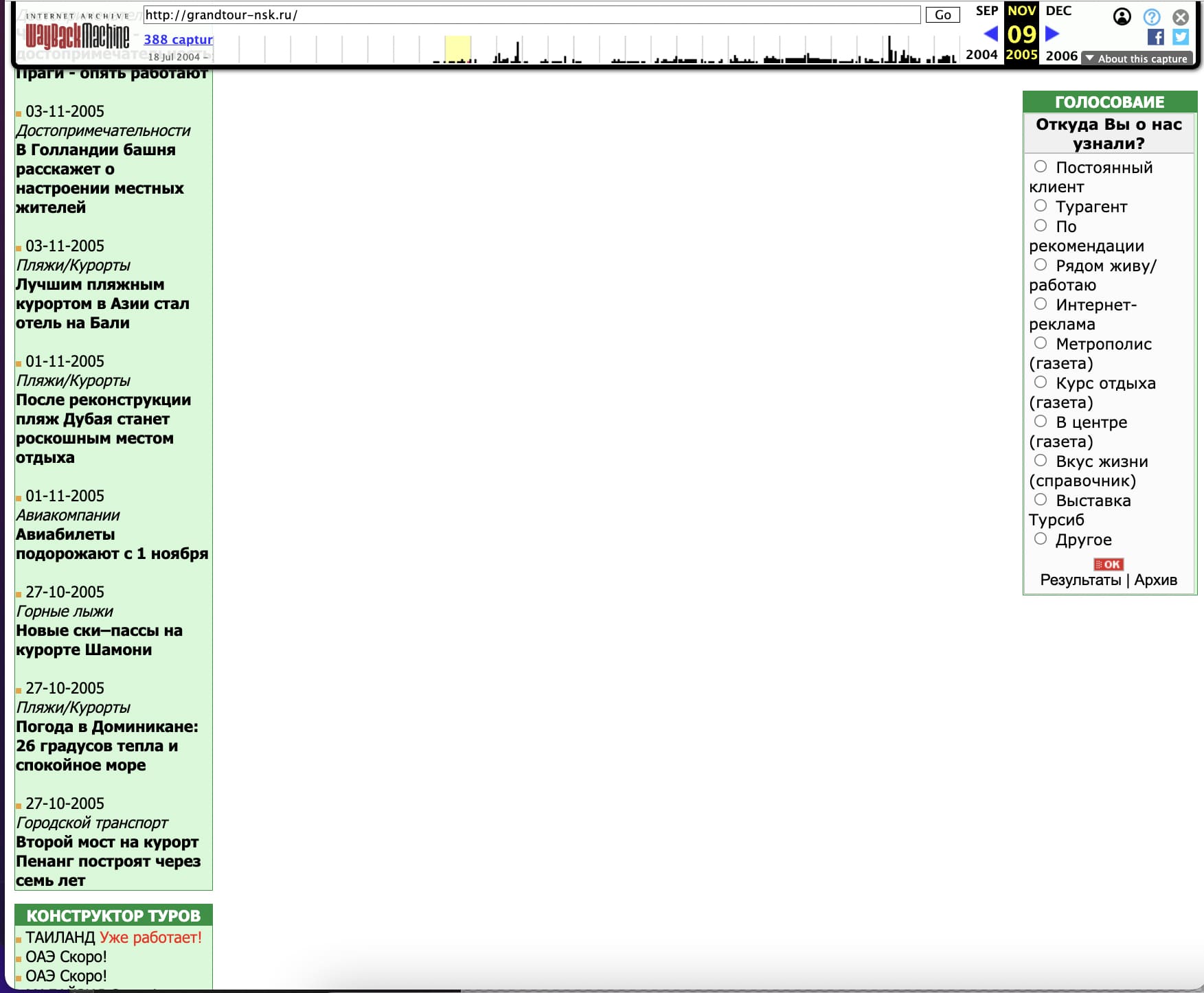Image resolution: width=1204 pixels, height=993 pixels.
Task: Open the '388 captures' link
Action: point(179,39)
